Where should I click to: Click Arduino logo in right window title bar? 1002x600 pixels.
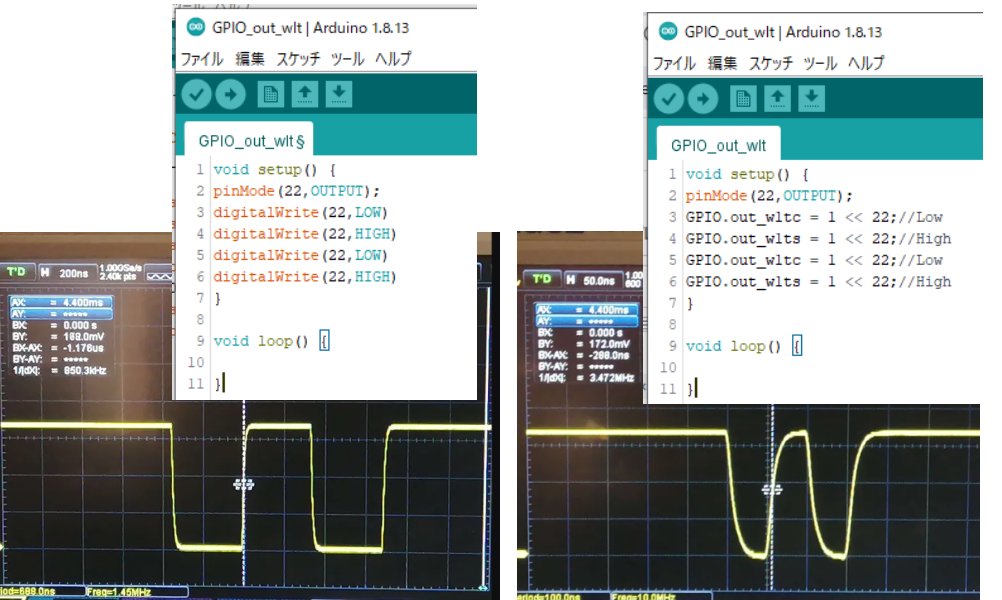[x=668, y=31]
